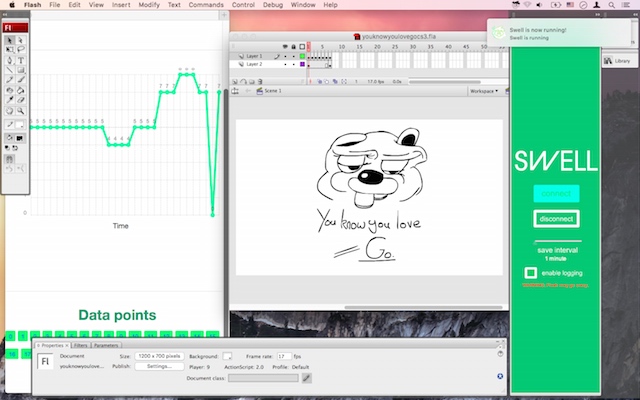Toggle Onion Skin in timeline

pyautogui.click(x=319, y=82)
